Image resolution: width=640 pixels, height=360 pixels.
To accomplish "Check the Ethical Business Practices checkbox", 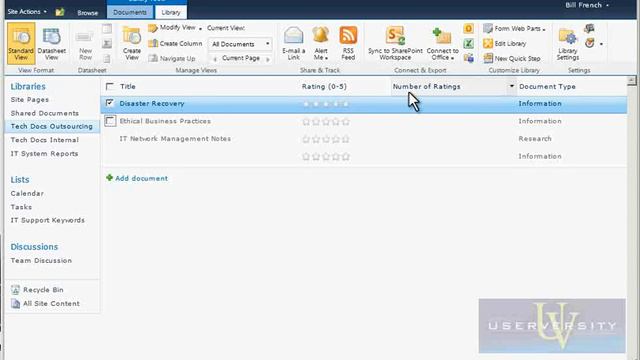I will click(x=110, y=121).
